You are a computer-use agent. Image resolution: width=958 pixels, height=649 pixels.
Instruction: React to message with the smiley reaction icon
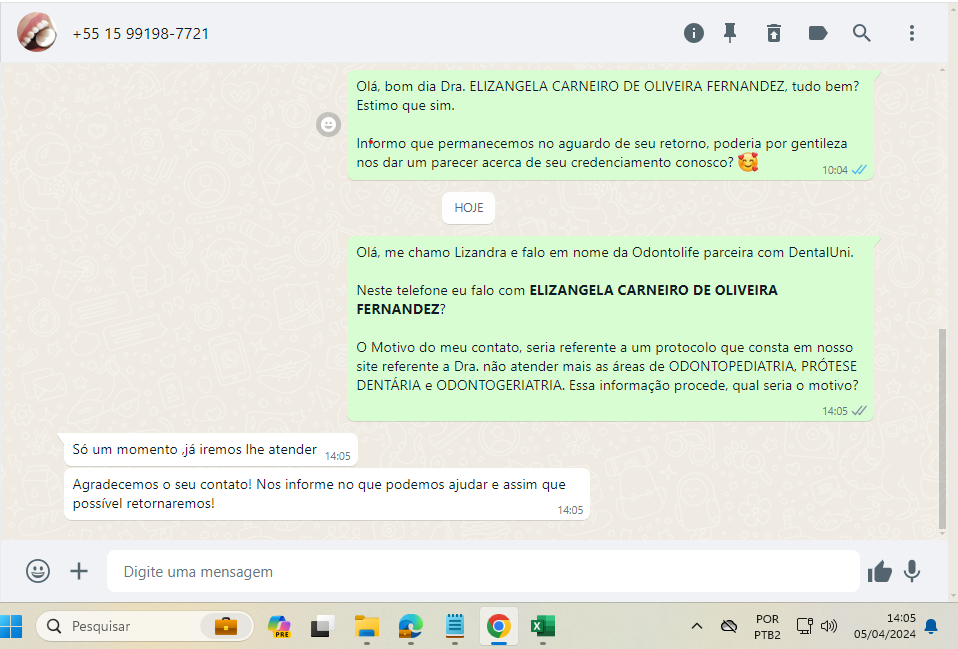[328, 125]
